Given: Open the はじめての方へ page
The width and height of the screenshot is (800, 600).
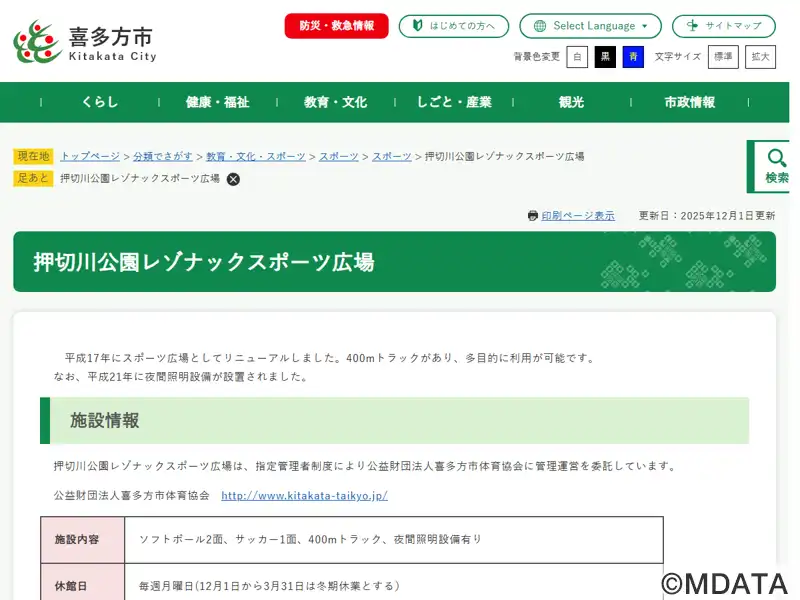Looking at the screenshot, I should coord(454,26).
